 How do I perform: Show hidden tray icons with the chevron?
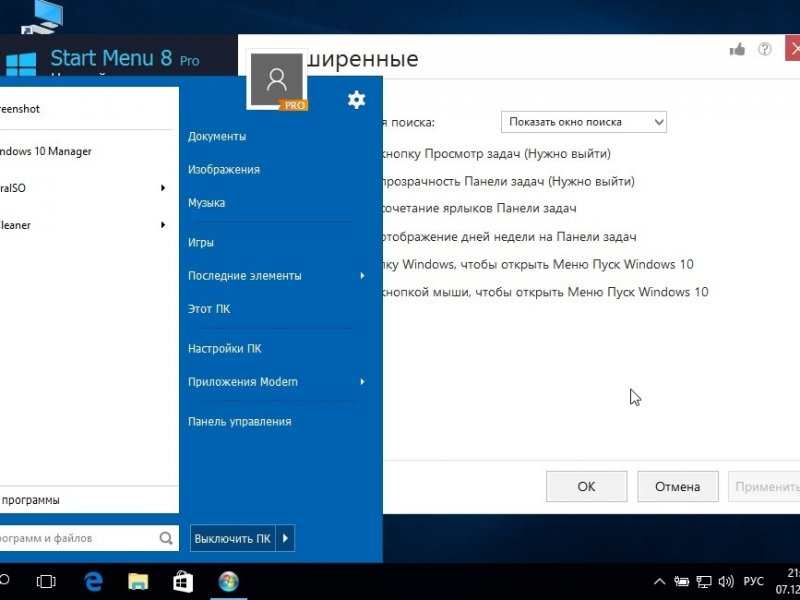click(659, 581)
